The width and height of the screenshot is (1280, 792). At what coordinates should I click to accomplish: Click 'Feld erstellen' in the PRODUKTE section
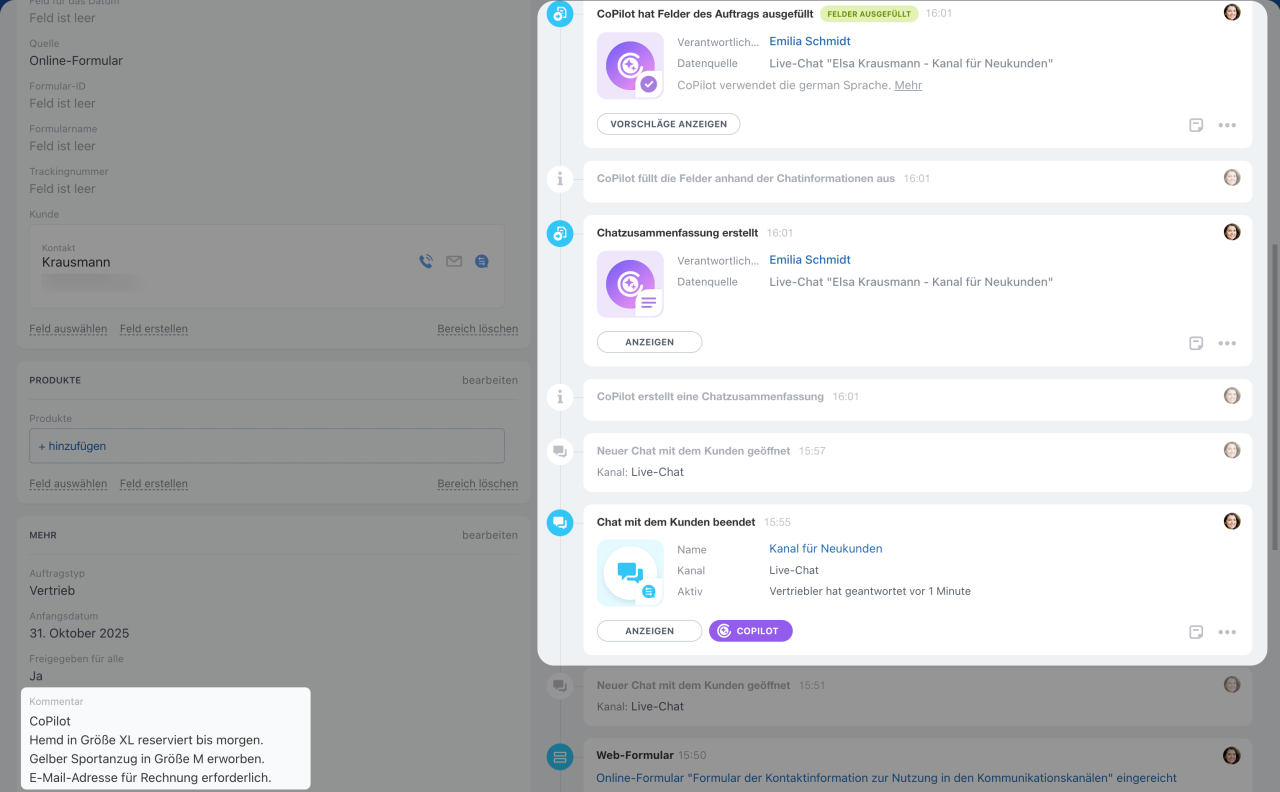[x=154, y=484]
